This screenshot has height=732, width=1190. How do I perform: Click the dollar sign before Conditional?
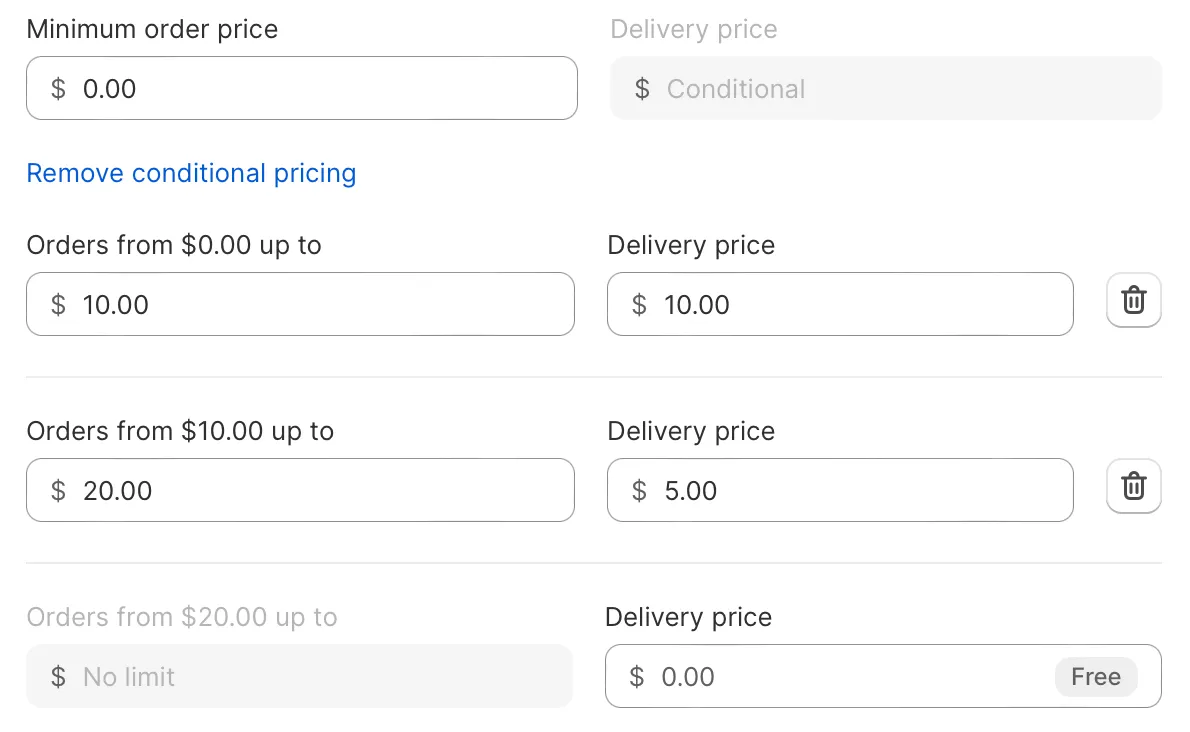coord(642,89)
